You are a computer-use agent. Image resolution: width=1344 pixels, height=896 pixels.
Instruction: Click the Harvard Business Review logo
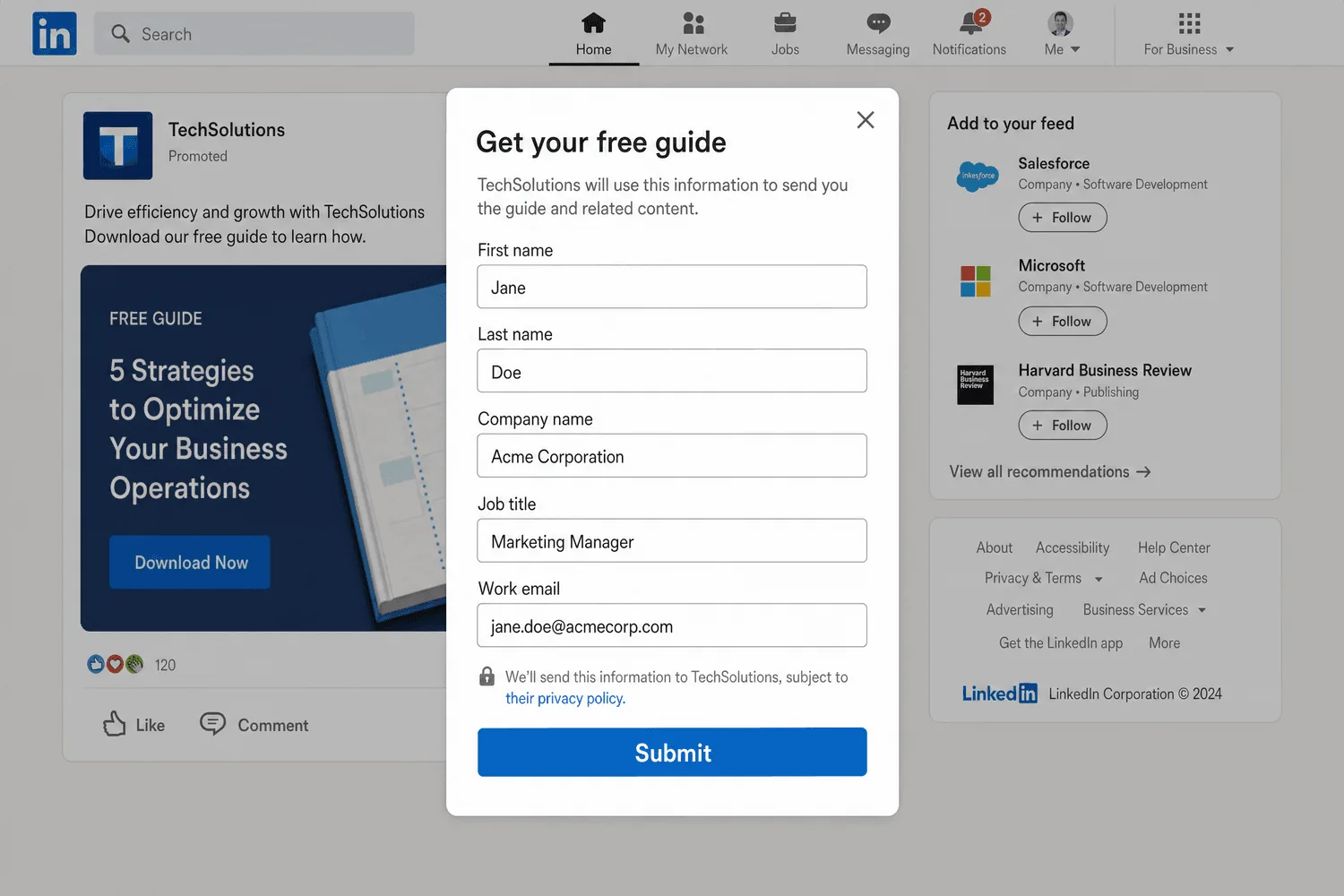point(976,385)
